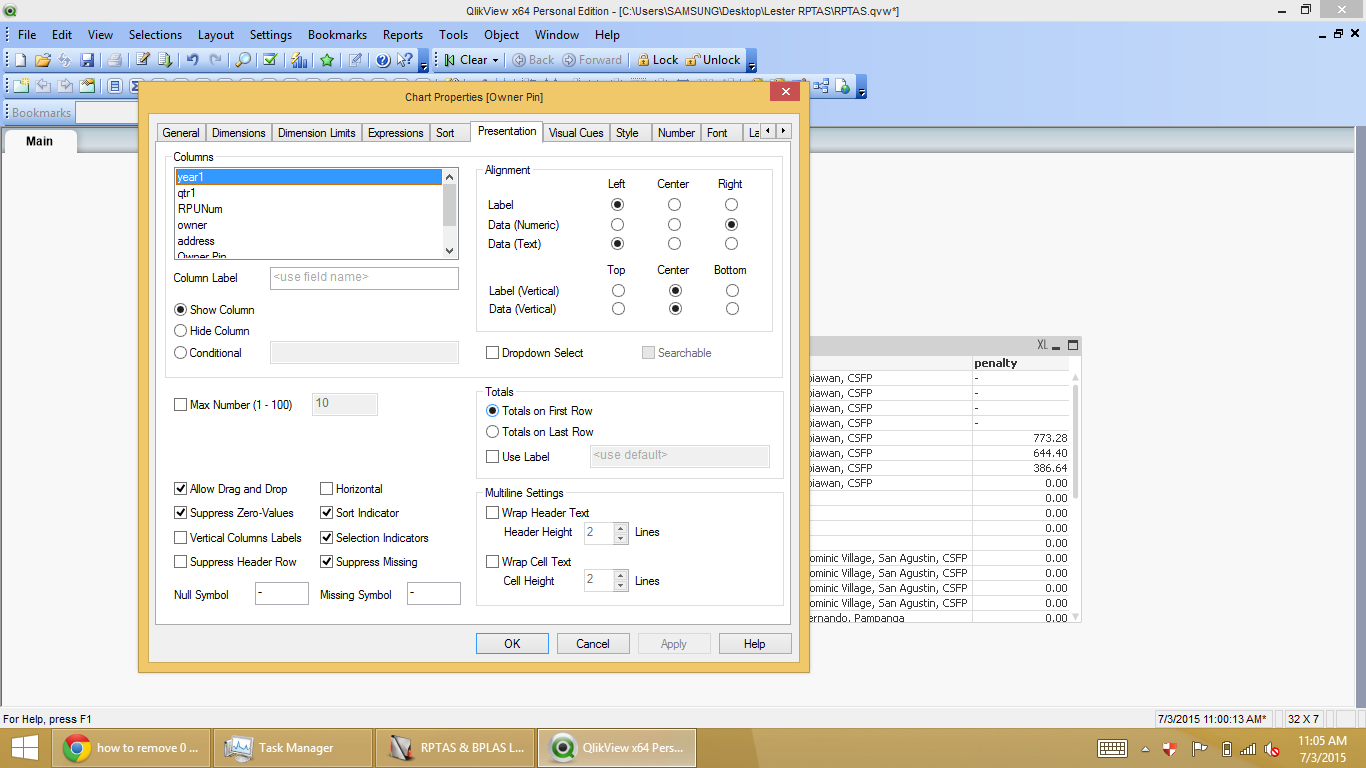The height and width of the screenshot is (768, 1366).
Task: Click the Add Bookmark star icon
Action: click(x=326, y=60)
